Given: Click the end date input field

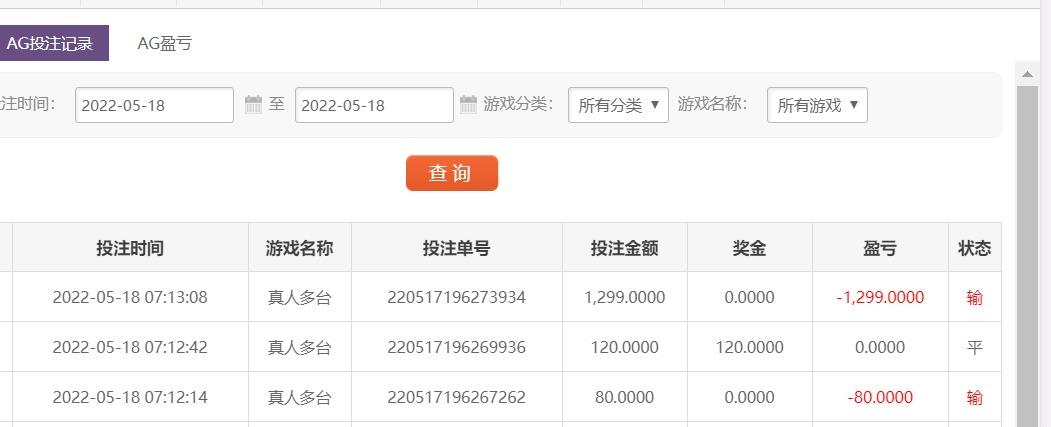Looking at the screenshot, I should [374, 105].
